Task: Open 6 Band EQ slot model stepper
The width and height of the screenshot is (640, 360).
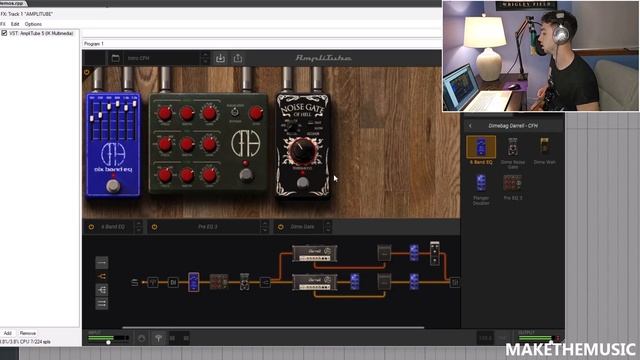Action: (x=138, y=227)
